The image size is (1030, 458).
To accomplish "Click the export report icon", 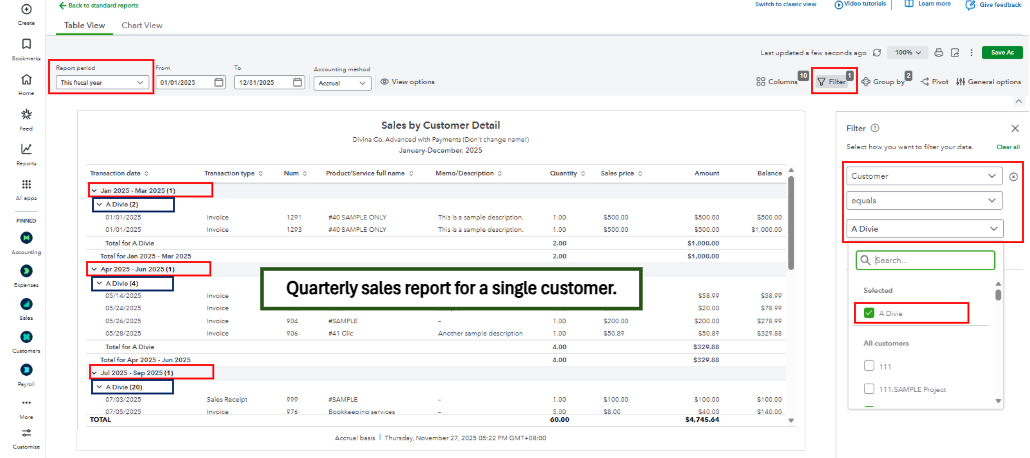I will pos(955,52).
